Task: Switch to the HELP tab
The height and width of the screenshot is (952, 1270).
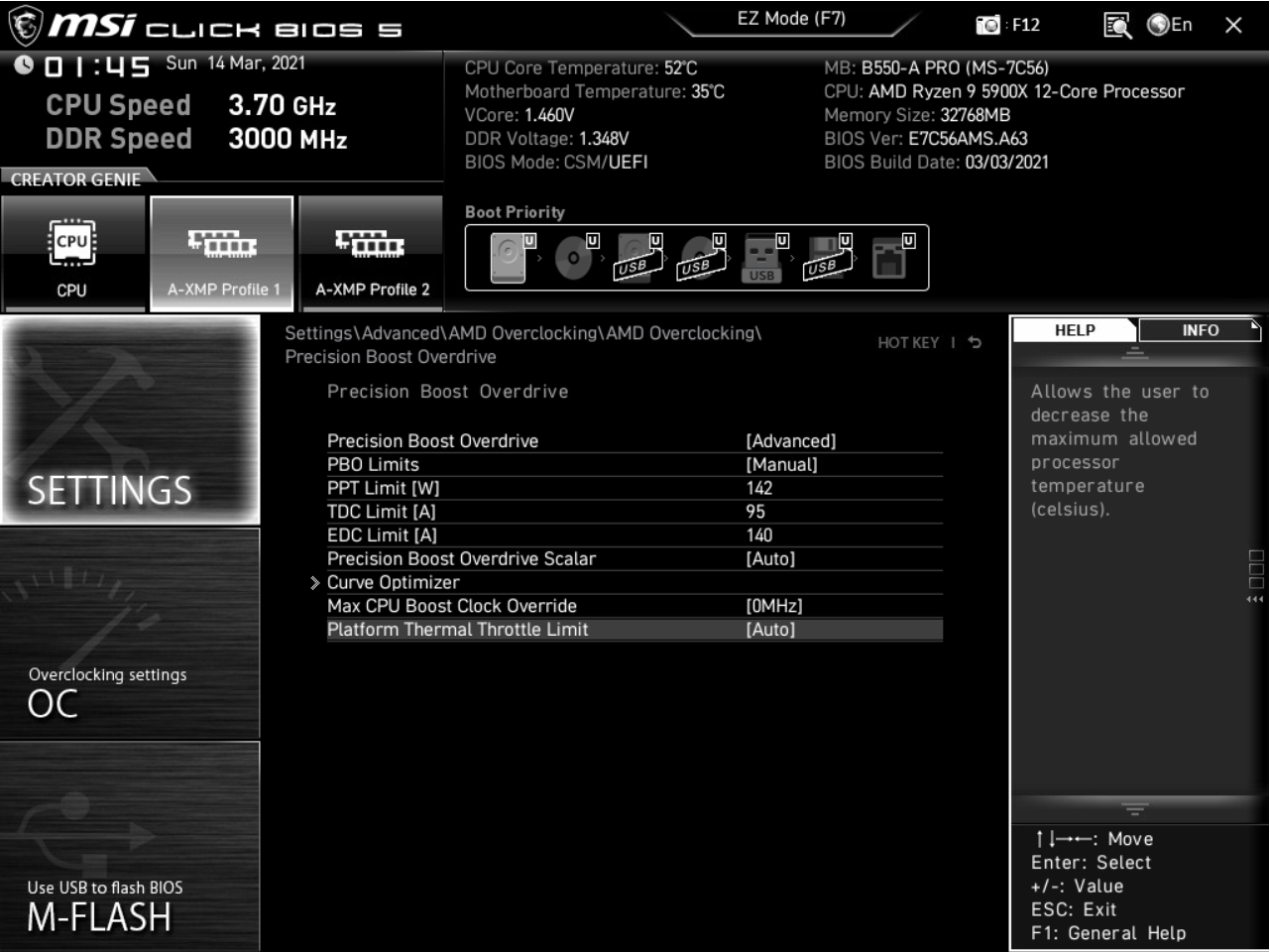Action: tap(1075, 330)
